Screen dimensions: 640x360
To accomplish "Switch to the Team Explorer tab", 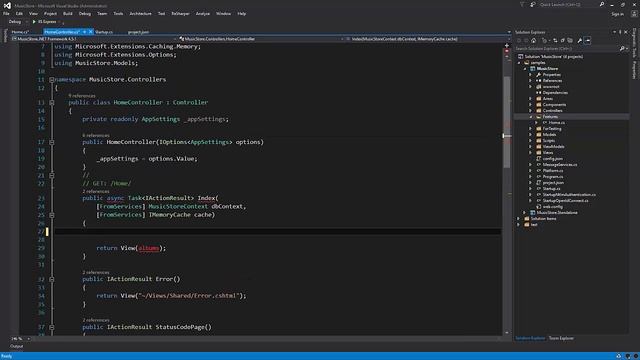I will (x=561, y=338).
